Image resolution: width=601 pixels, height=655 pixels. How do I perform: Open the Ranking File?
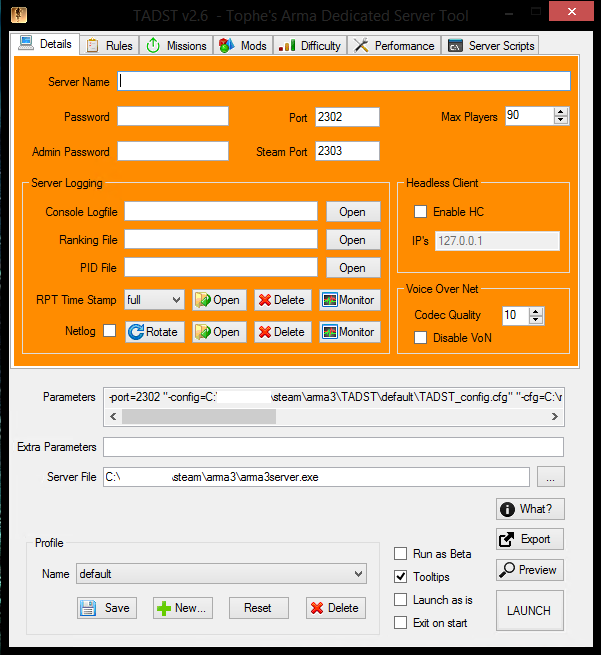pos(353,240)
